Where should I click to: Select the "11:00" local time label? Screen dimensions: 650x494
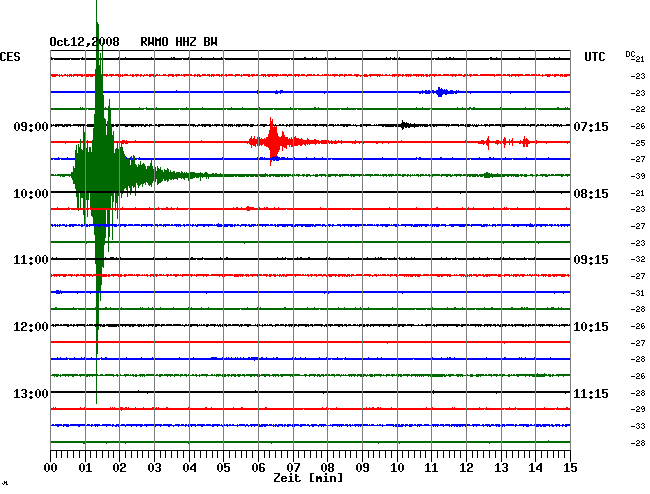click(31, 260)
